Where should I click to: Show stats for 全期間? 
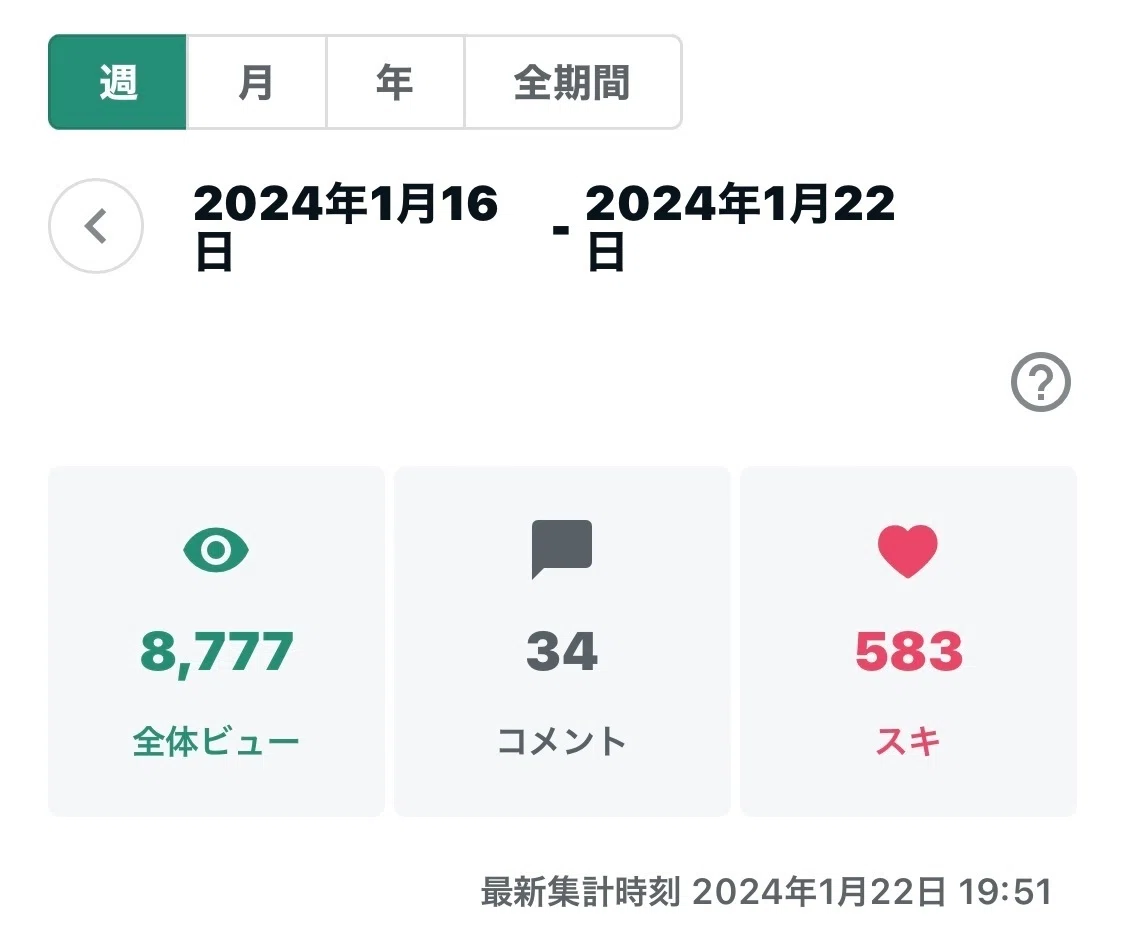[x=573, y=82]
